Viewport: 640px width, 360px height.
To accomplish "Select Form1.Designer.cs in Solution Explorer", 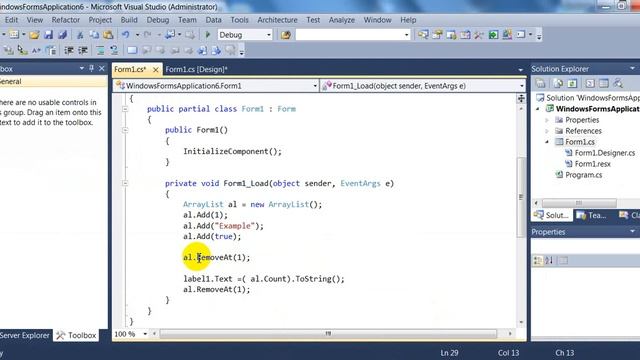I will click(604, 153).
